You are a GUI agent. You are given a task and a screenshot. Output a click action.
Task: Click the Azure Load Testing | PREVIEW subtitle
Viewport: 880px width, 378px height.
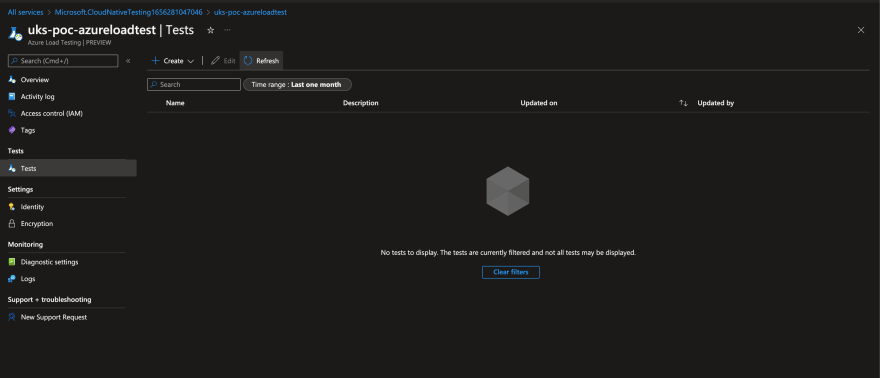coord(70,42)
